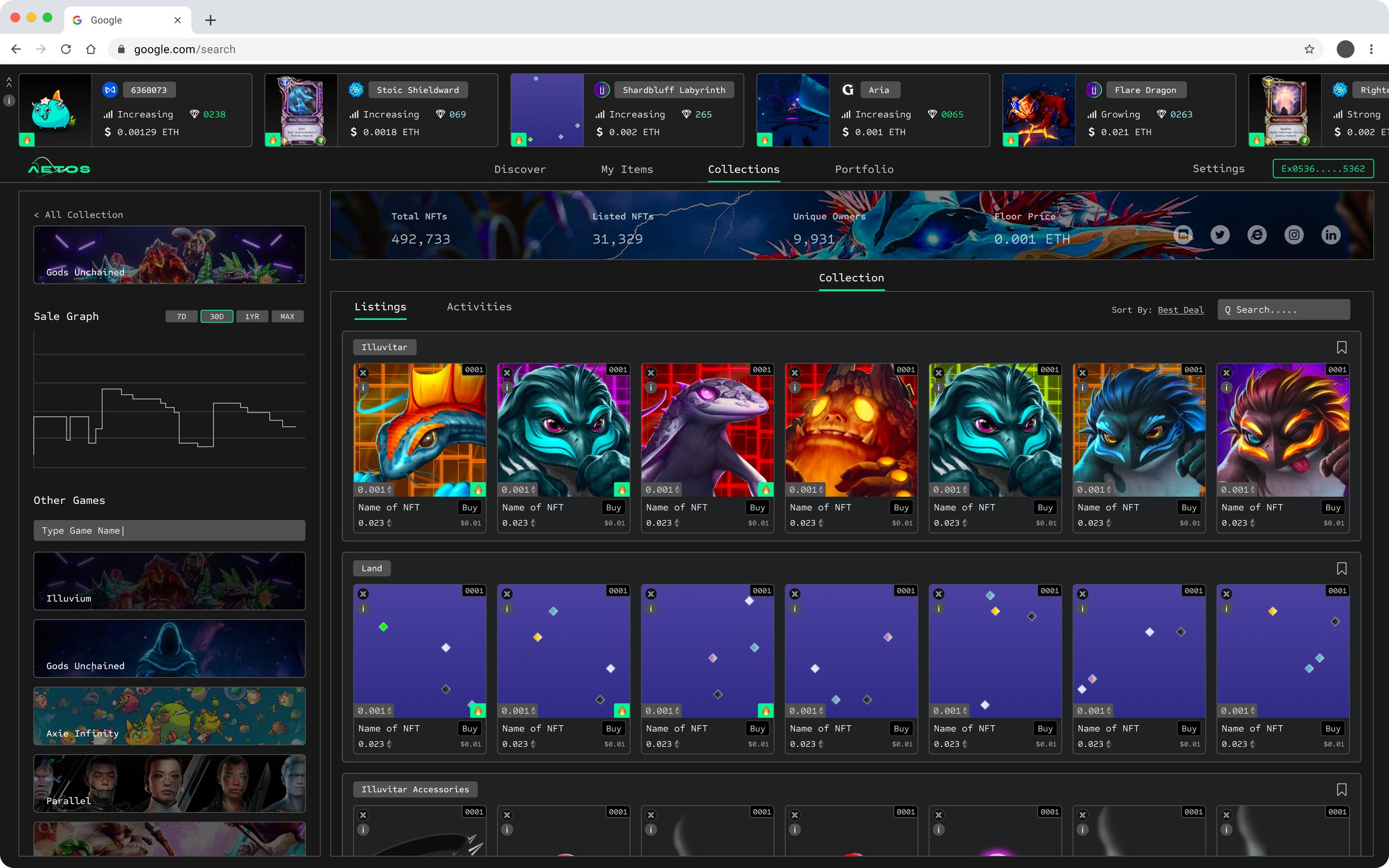Show info for first Land NFT card
This screenshot has height=868, width=1389.
363,609
